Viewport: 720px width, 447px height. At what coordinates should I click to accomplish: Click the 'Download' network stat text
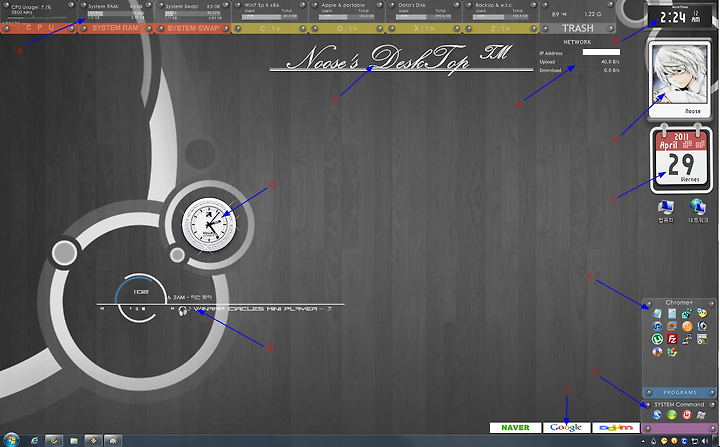click(550, 70)
